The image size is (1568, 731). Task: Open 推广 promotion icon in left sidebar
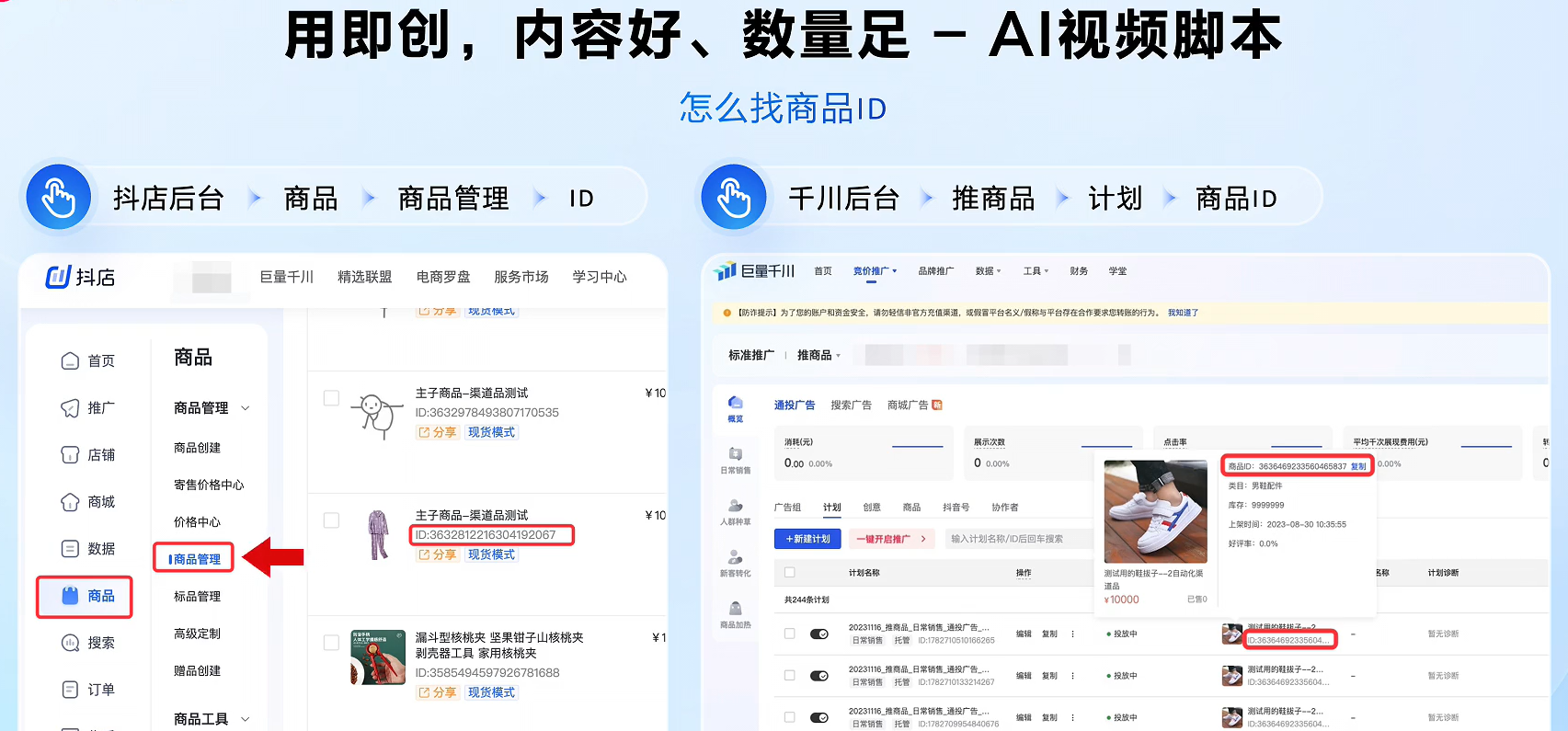[70, 408]
